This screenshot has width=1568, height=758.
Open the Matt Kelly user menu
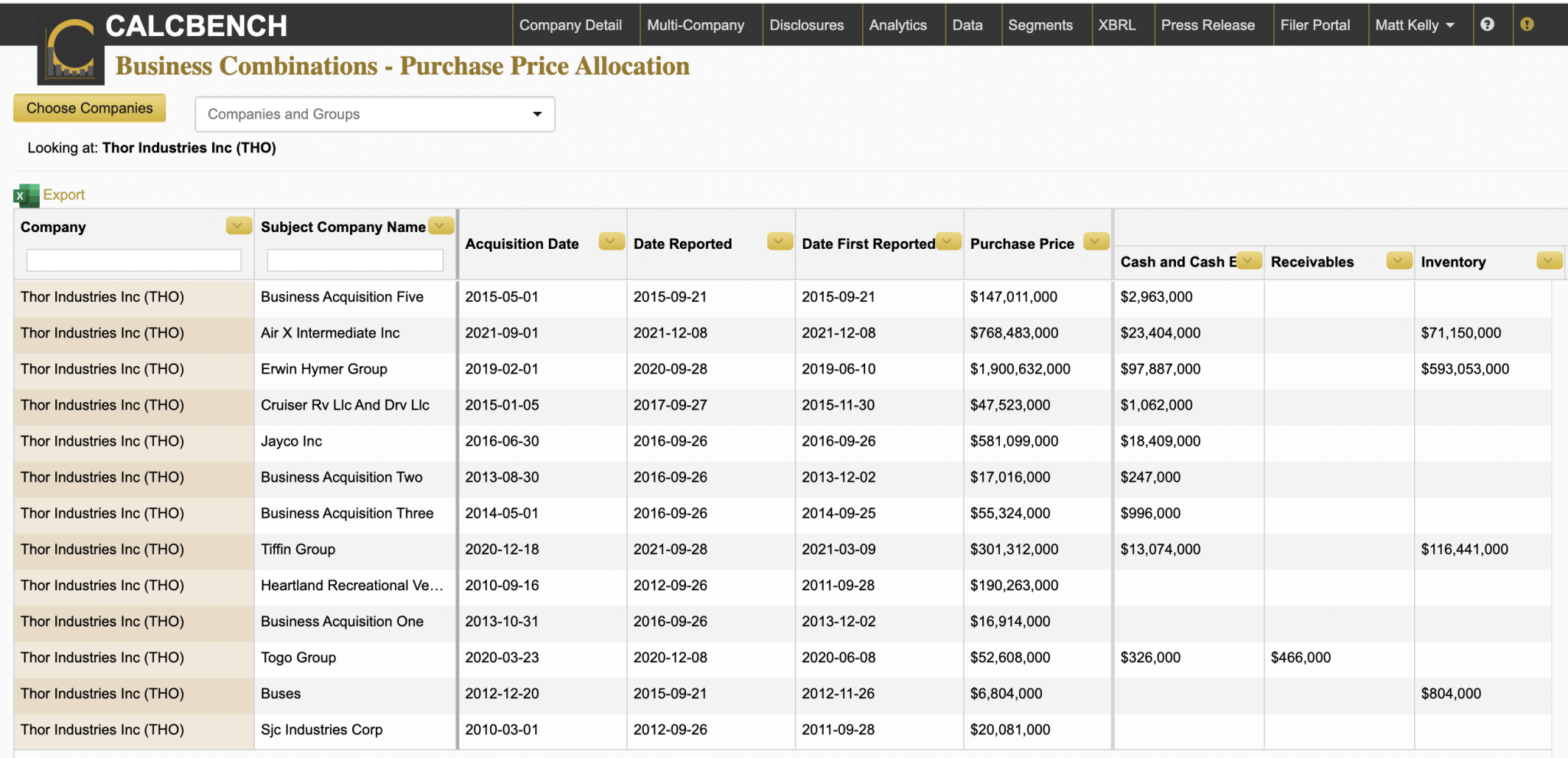[x=1413, y=25]
